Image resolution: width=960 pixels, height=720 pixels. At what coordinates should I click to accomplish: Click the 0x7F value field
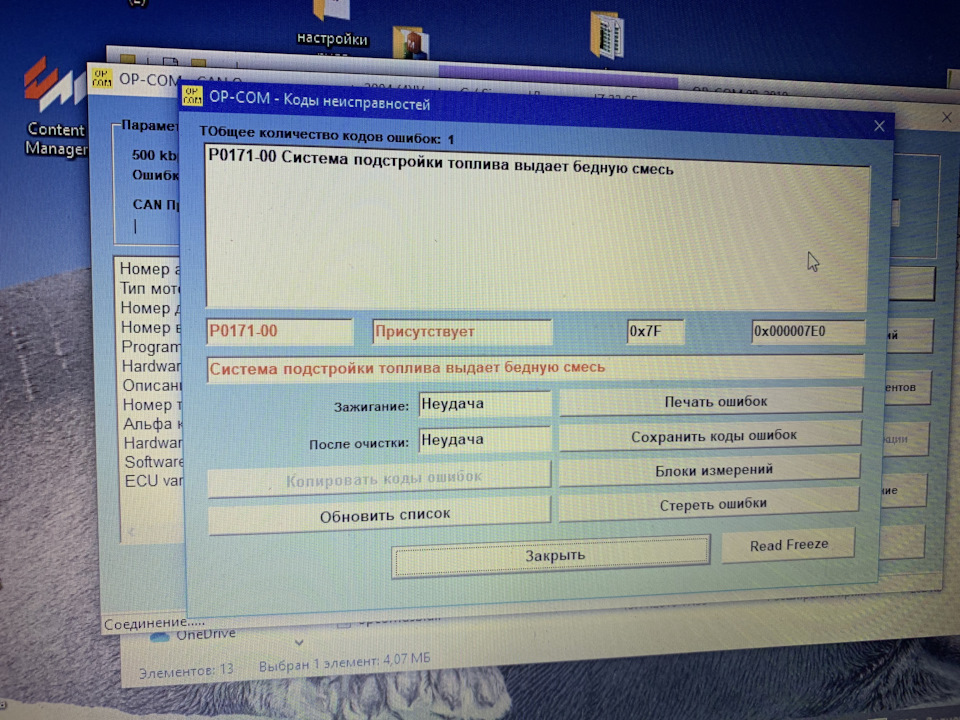[x=655, y=332]
